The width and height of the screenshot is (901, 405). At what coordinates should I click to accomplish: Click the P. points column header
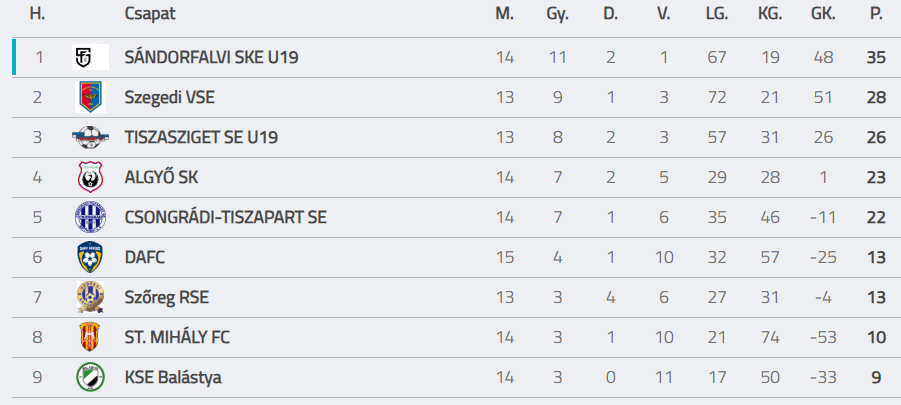click(876, 14)
